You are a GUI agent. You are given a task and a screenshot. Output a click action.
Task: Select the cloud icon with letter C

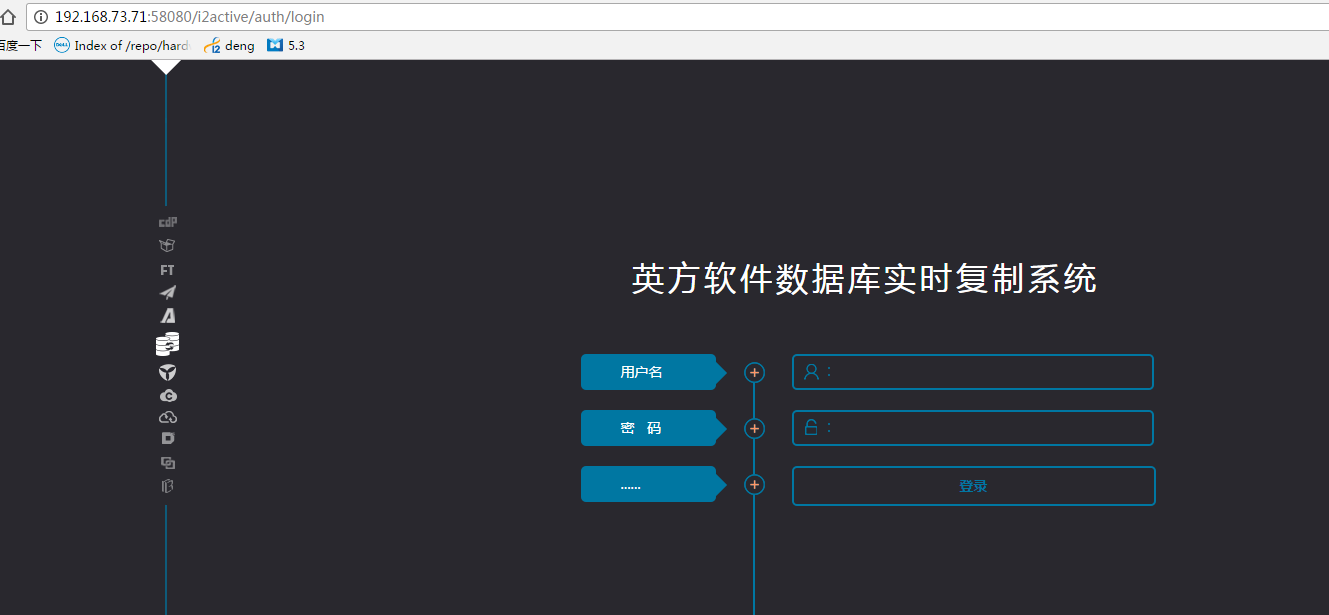(x=168, y=396)
